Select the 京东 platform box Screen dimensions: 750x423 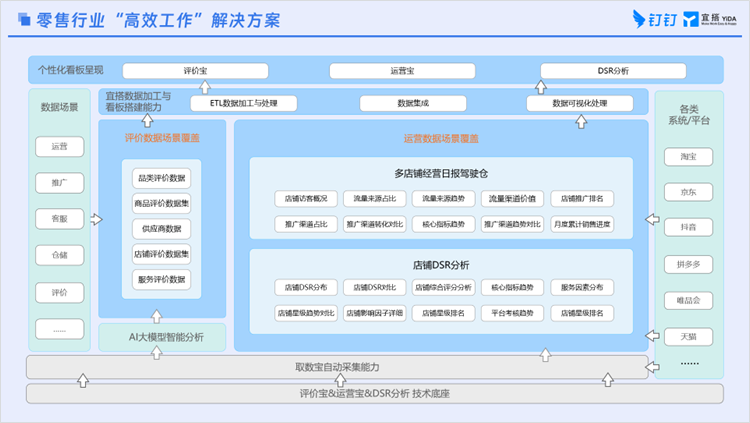point(688,192)
